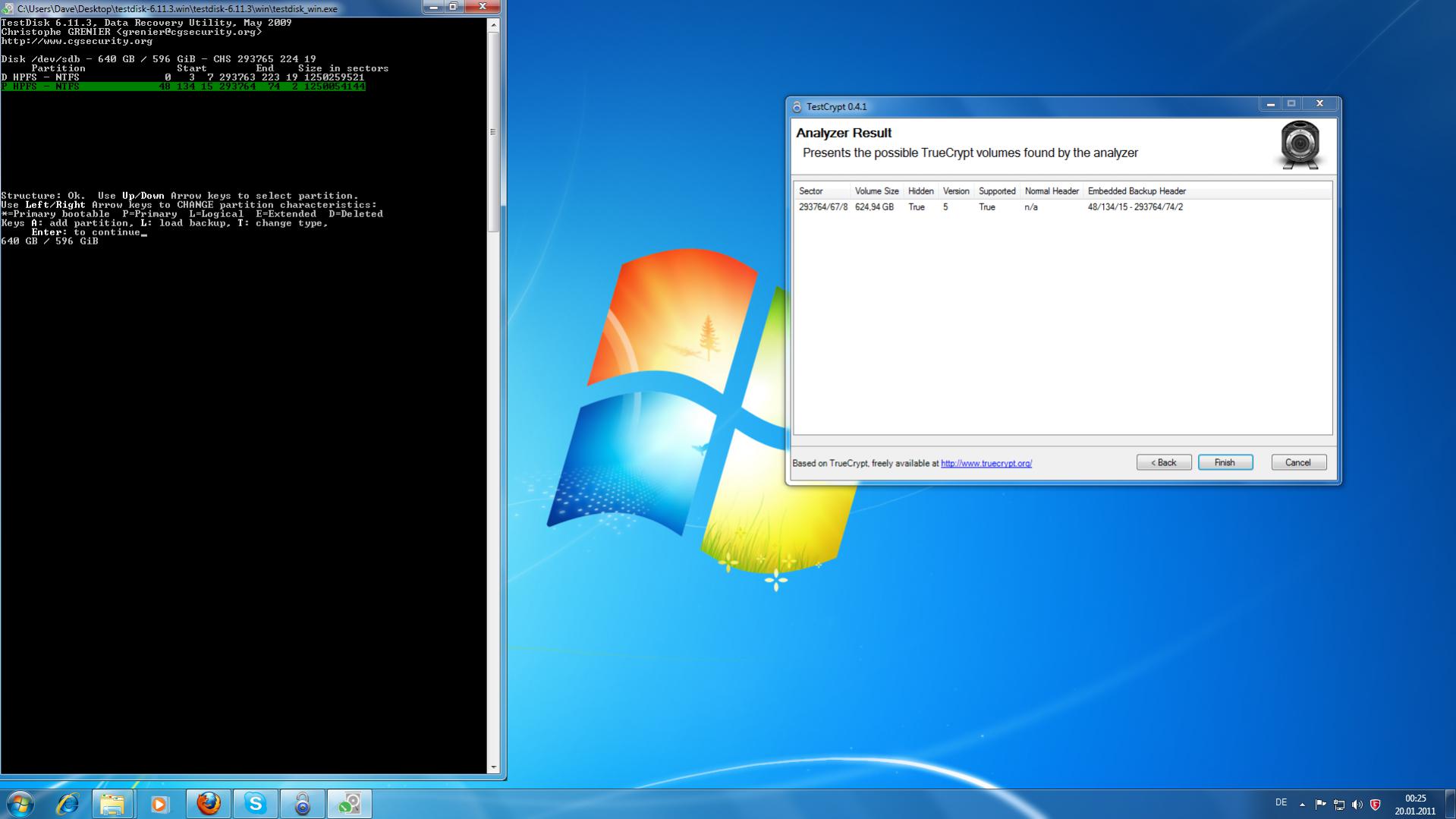Switch to TestCrypt padlock taskbar icon
Screen dimensions: 1456x819
[303, 803]
